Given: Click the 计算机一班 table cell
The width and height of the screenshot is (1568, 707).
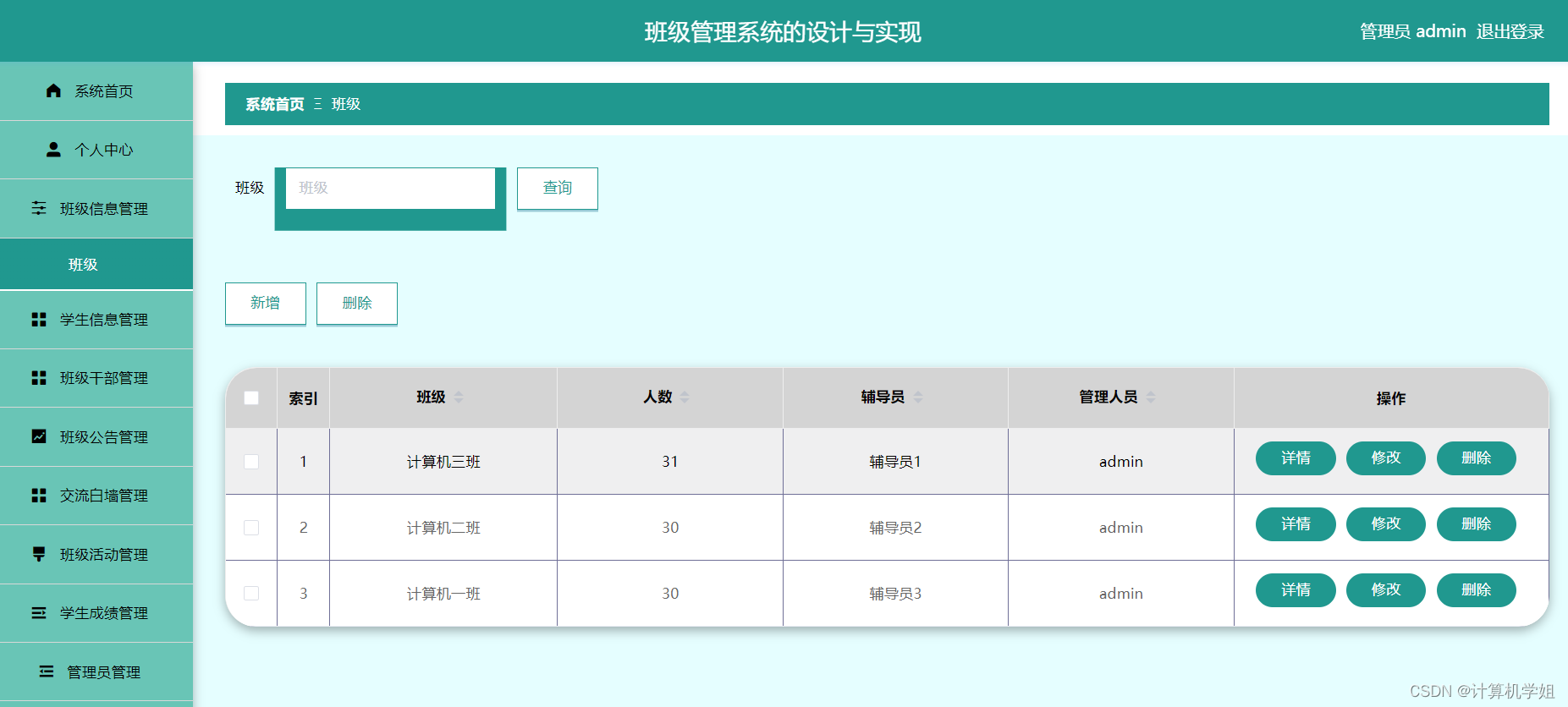Looking at the screenshot, I should (443, 594).
